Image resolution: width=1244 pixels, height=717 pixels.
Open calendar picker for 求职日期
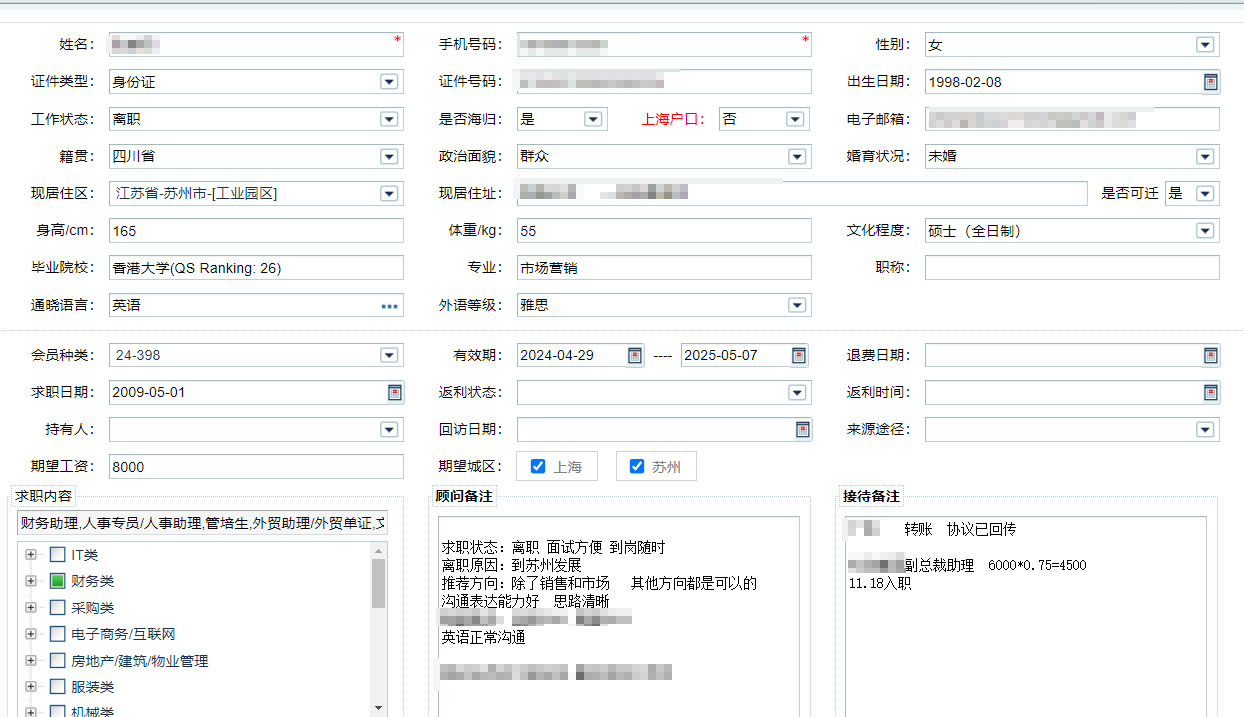coord(394,392)
